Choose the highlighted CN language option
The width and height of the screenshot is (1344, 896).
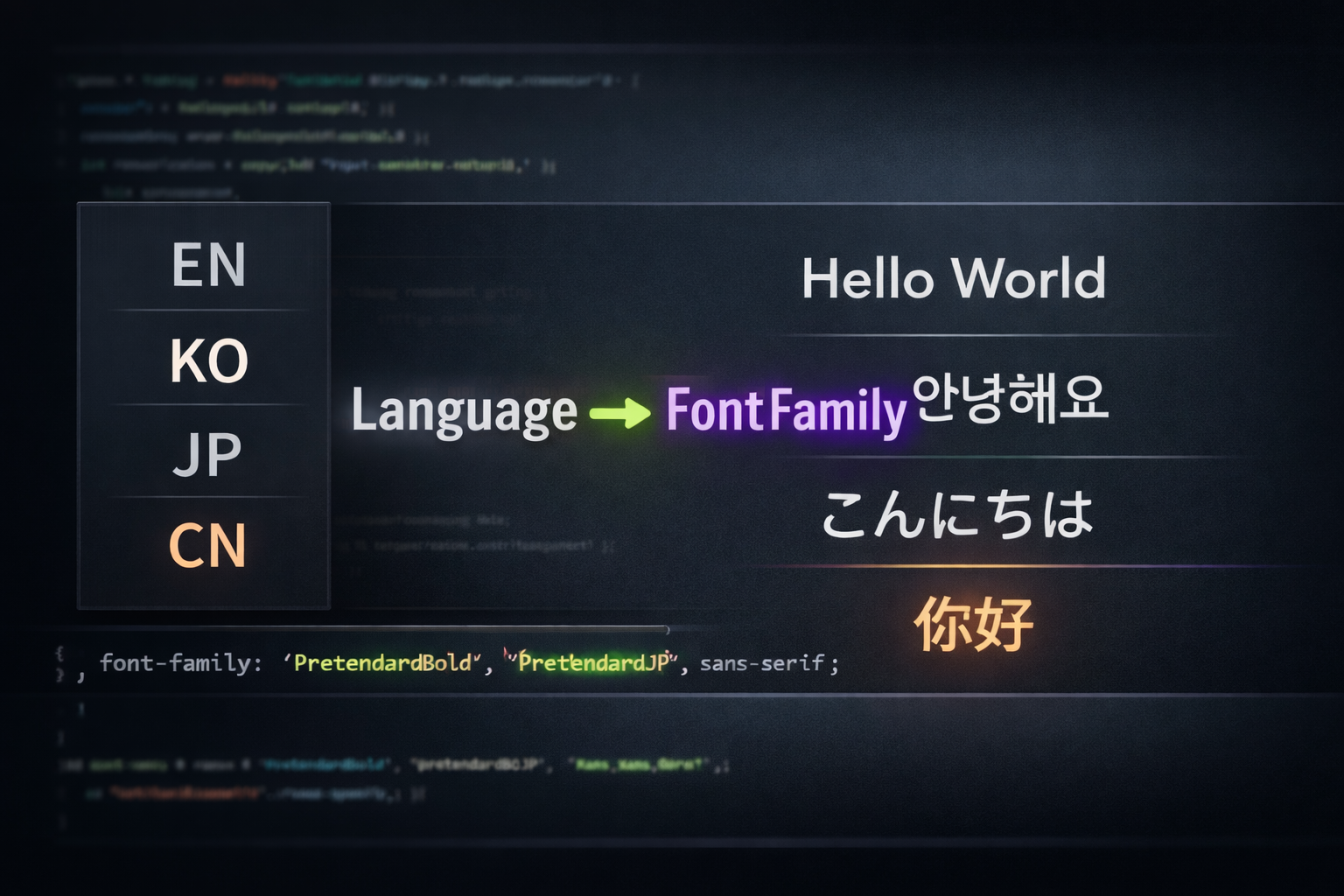click(207, 546)
